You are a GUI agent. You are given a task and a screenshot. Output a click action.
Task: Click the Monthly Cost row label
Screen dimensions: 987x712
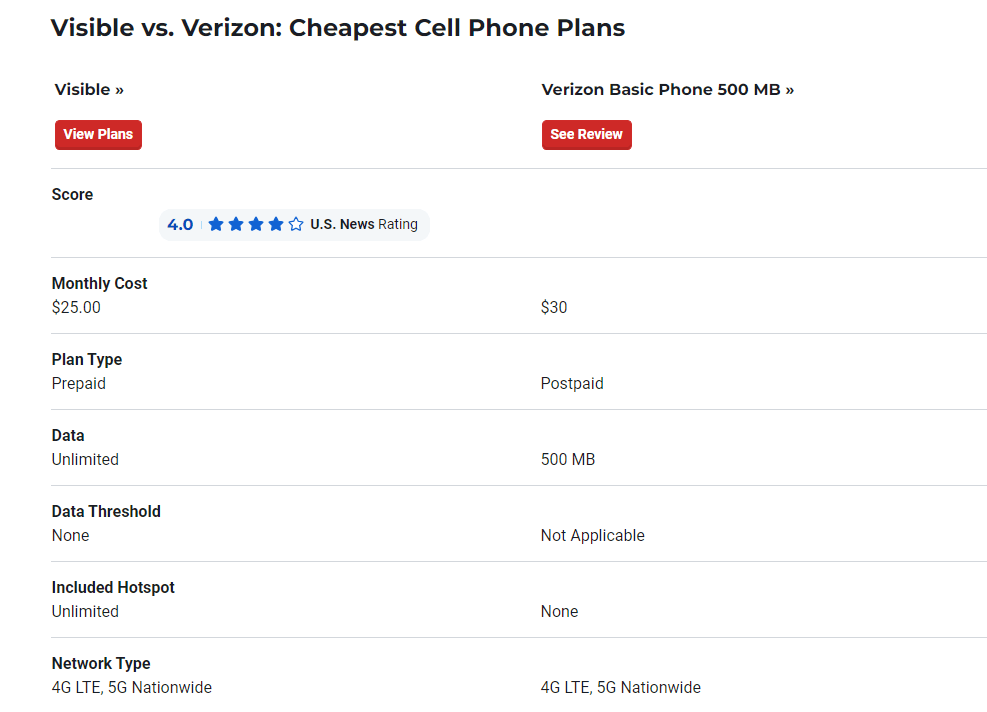pyautogui.click(x=99, y=284)
